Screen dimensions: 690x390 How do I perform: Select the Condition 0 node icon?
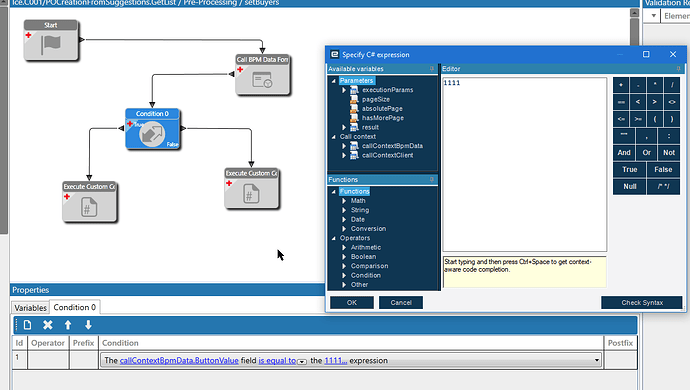click(x=152, y=134)
